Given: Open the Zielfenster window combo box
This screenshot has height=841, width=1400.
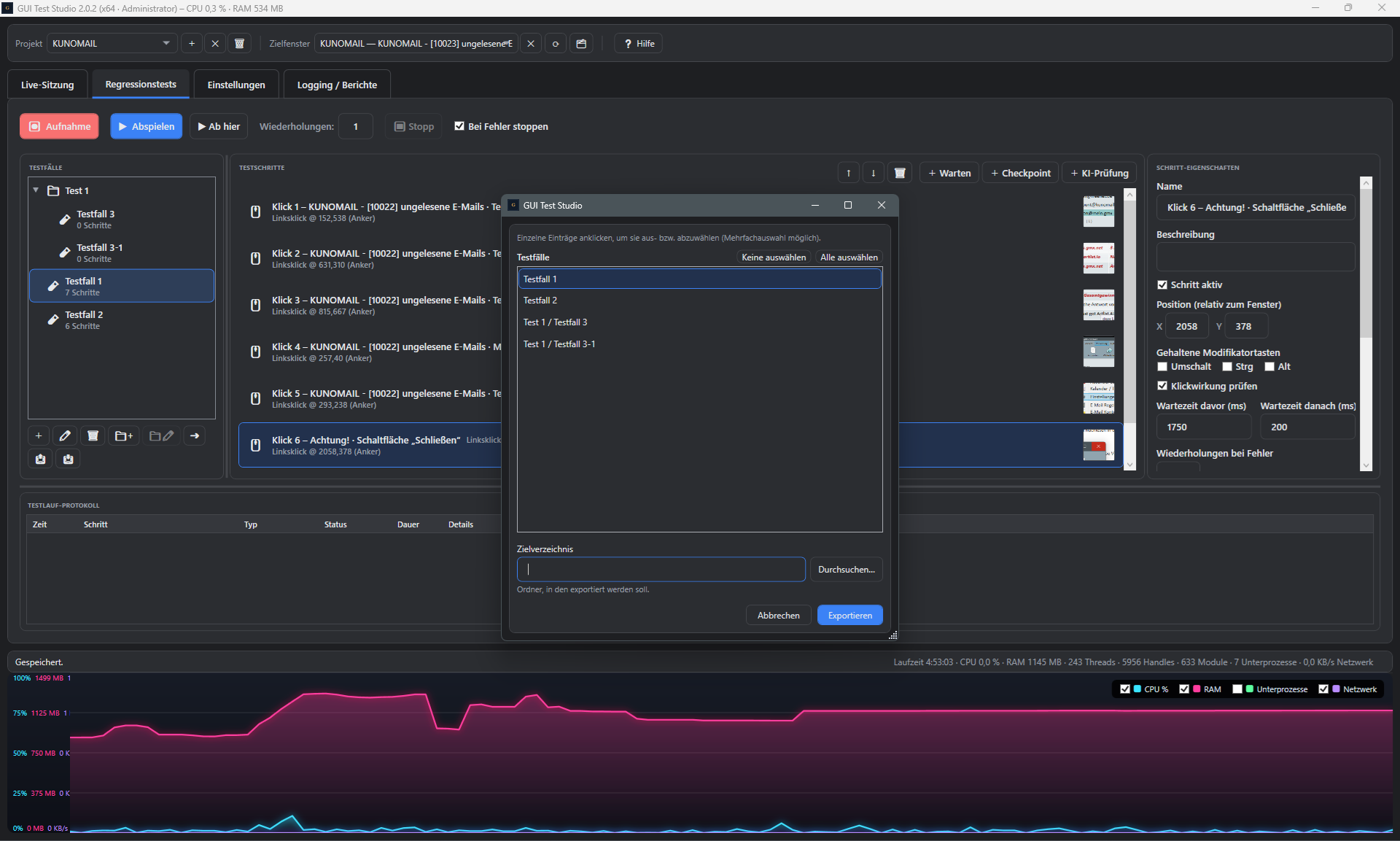Looking at the screenshot, I should coord(416,44).
